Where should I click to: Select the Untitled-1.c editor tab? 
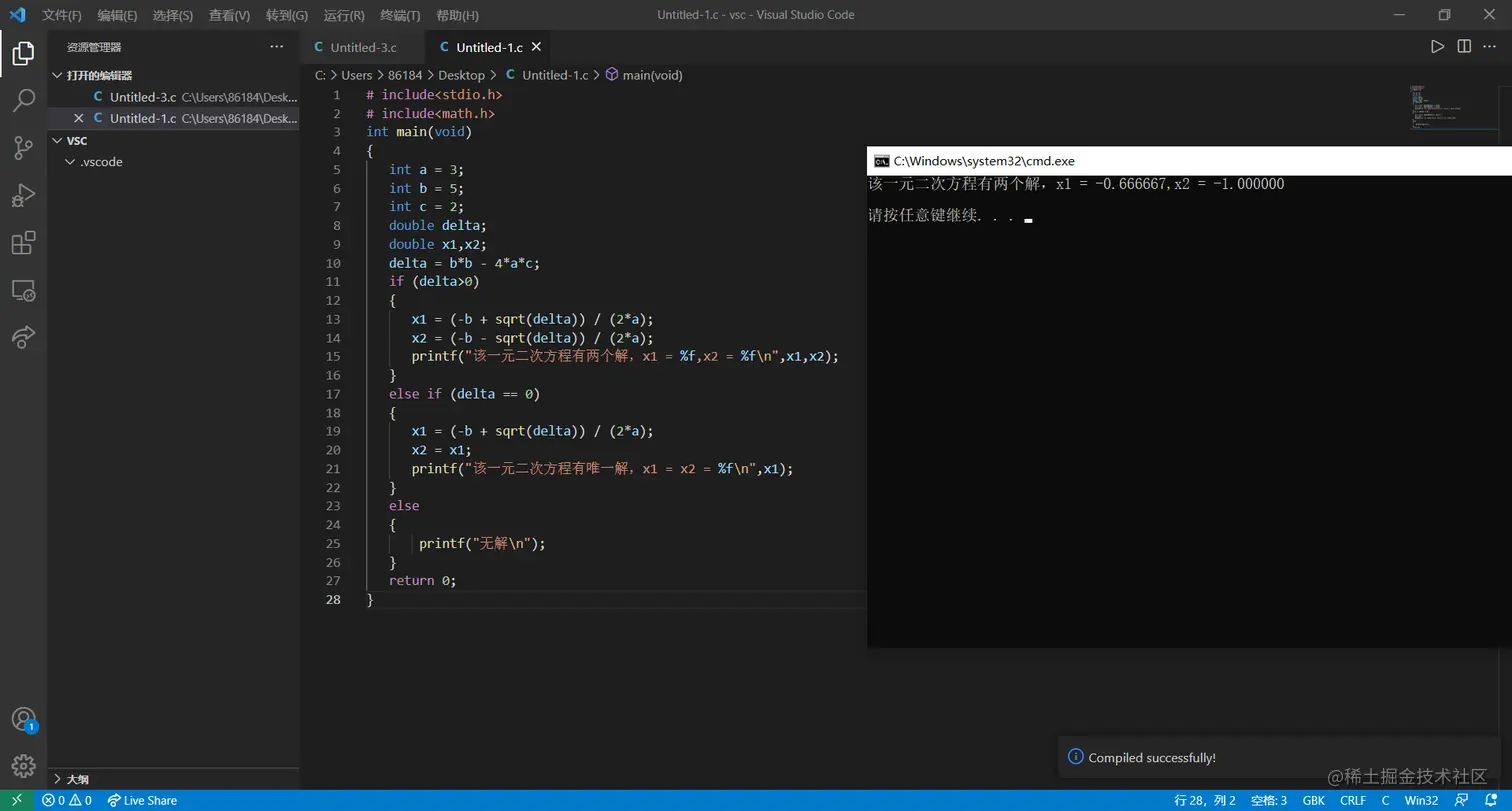[488, 47]
